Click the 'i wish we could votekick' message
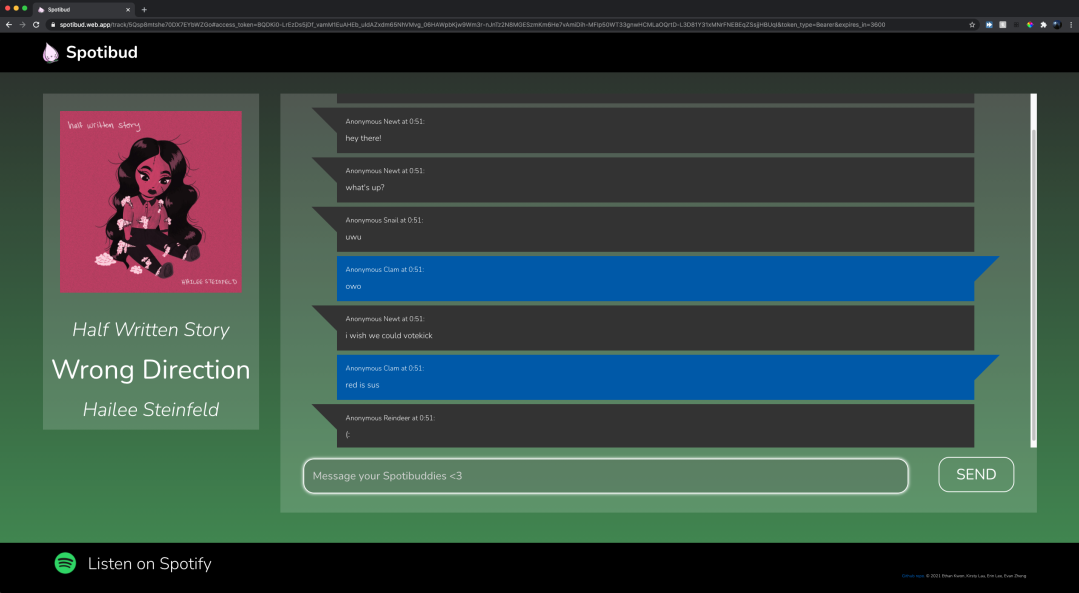Screen dimensions: 1079x593 tap(655, 328)
